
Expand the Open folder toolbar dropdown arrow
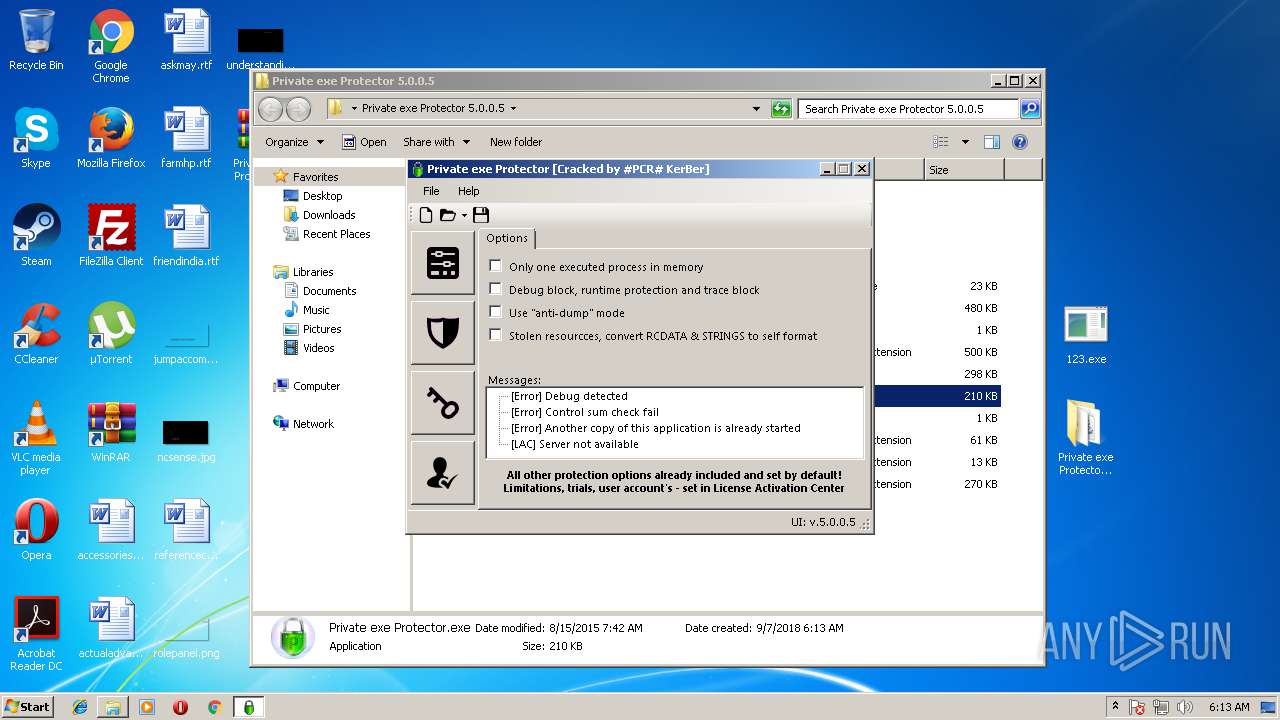[464, 216]
